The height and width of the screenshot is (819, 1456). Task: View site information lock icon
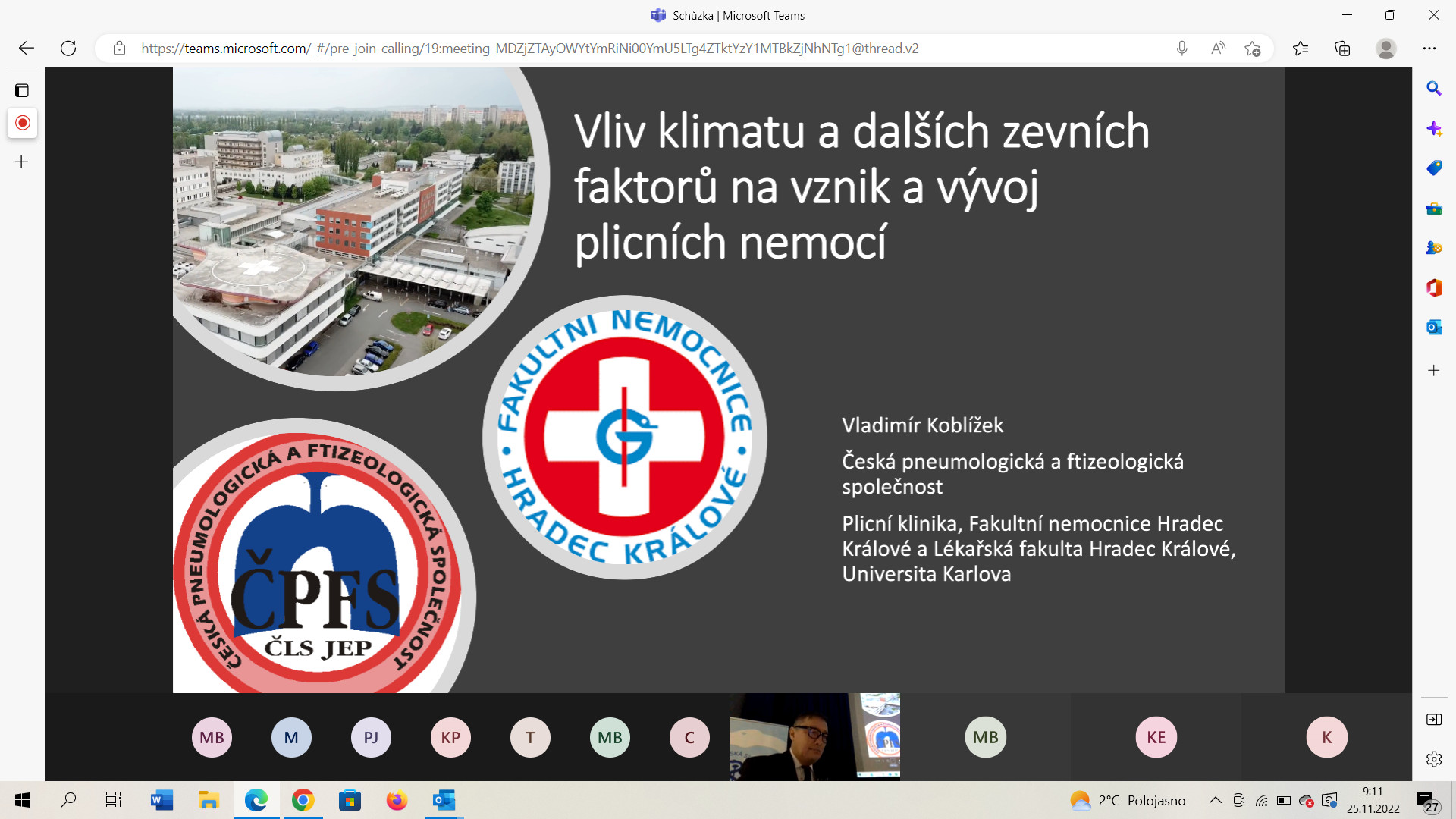(119, 49)
